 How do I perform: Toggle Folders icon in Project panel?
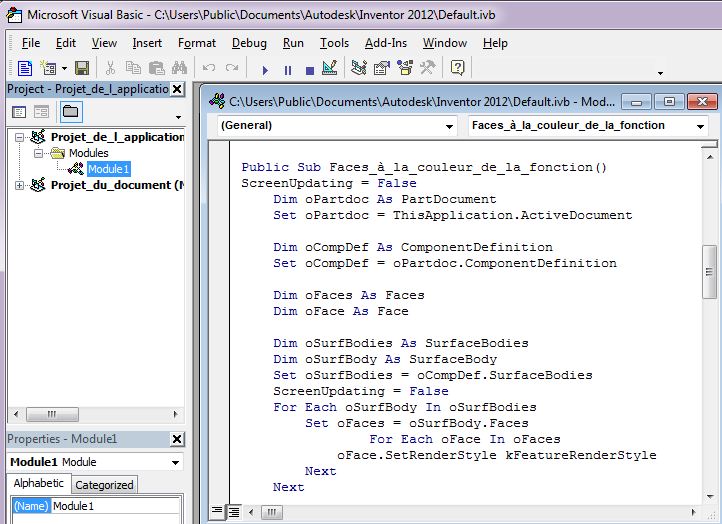coord(70,111)
